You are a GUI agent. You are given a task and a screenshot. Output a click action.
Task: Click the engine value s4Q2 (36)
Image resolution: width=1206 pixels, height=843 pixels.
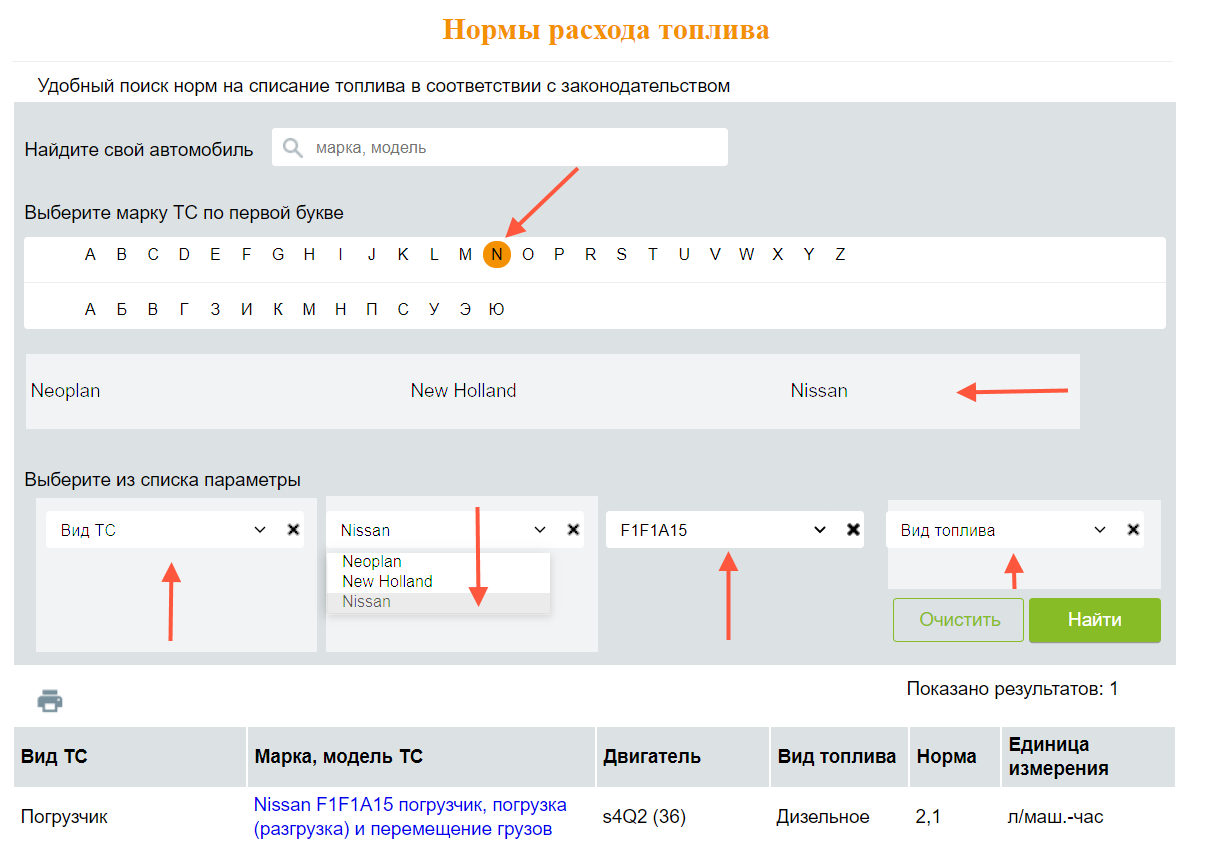click(x=644, y=817)
